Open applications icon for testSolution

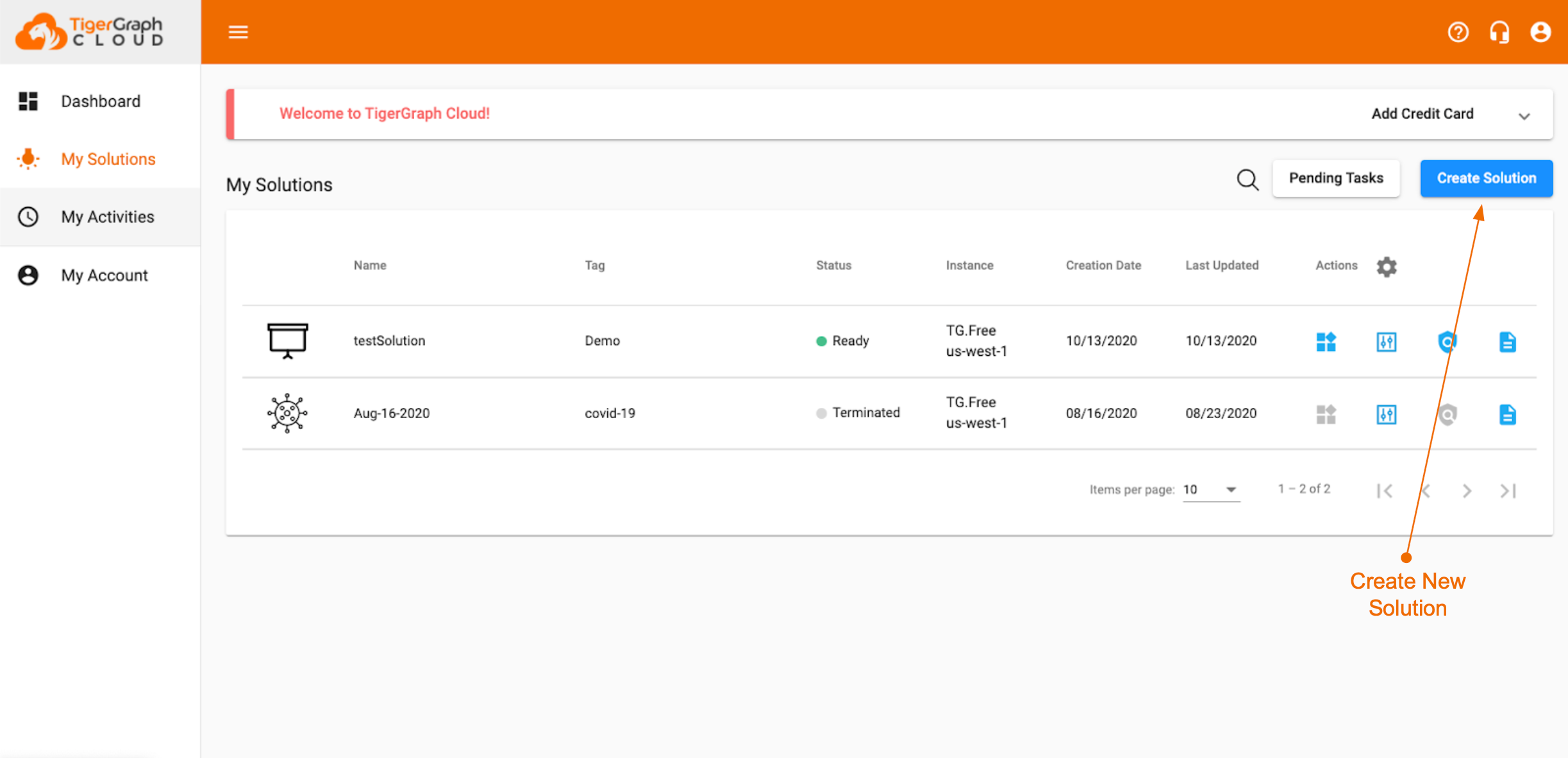click(x=1326, y=342)
